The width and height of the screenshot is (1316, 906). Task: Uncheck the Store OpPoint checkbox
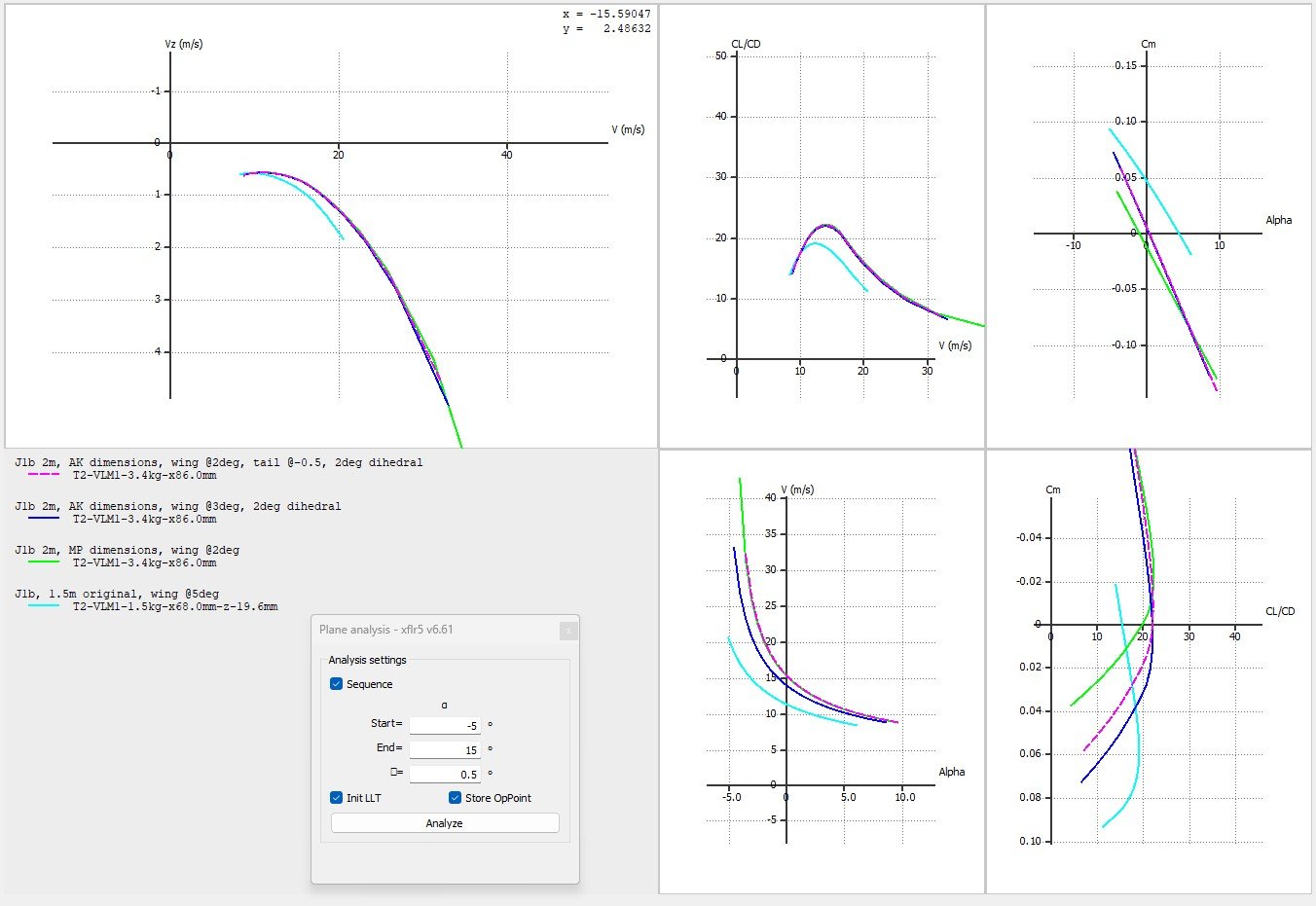pos(455,798)
